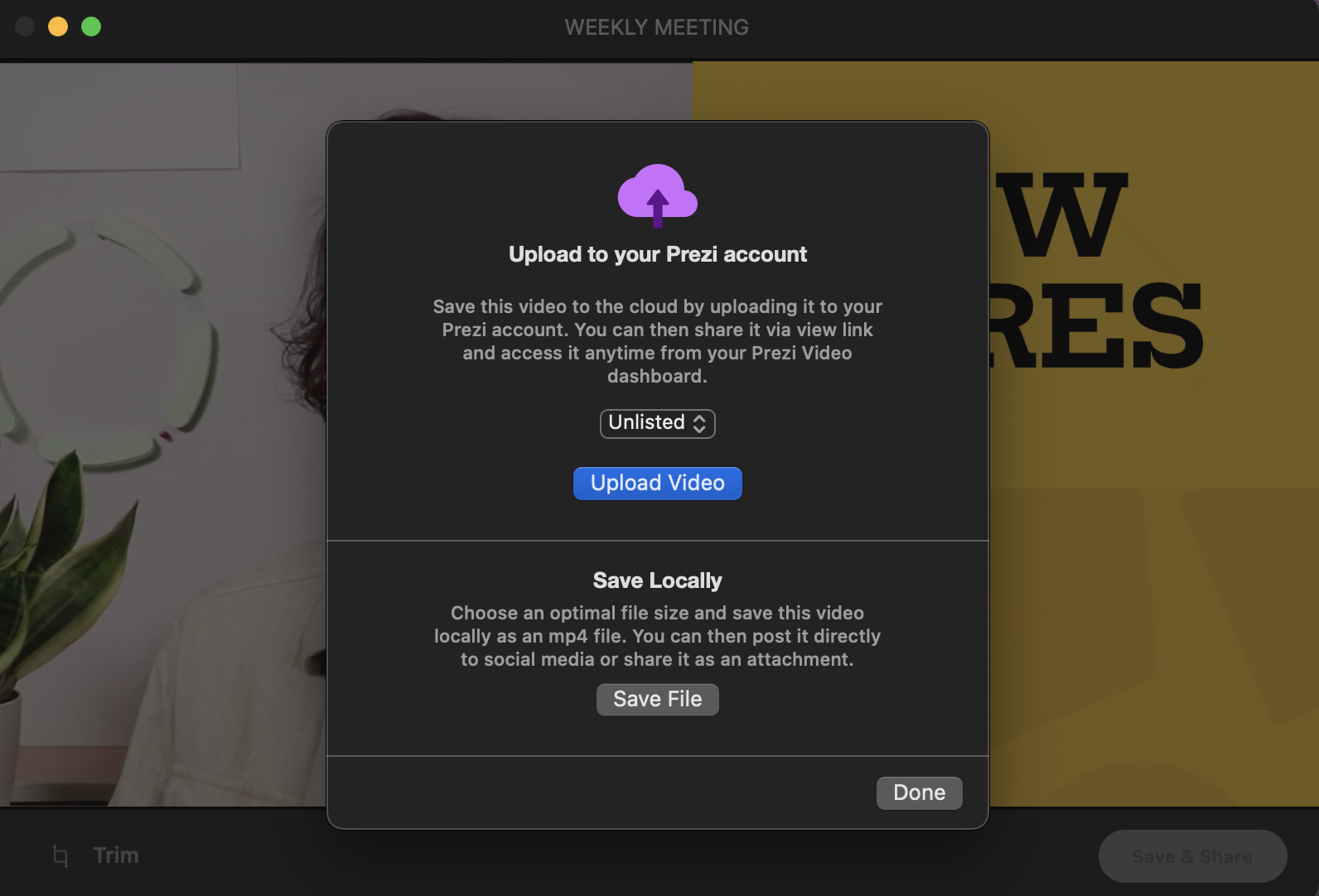Click the up-down chevrons beside Unlisted
Image resolution: width=1319 pixels, height=896 pixels.
699,424
